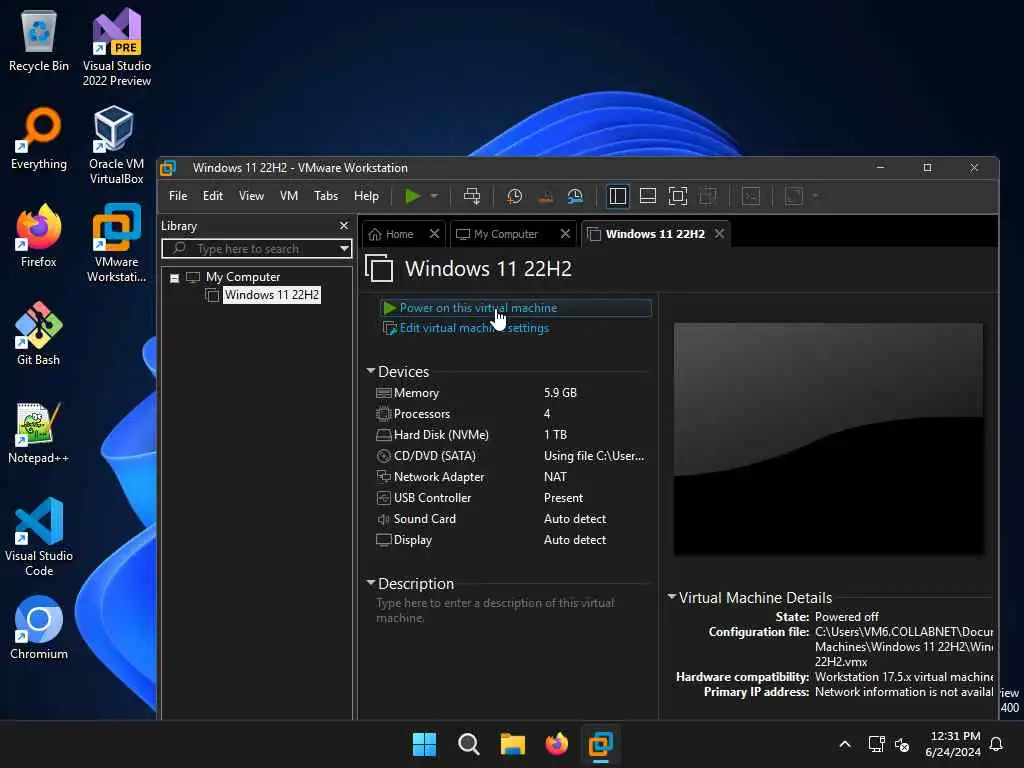Click the VMware Workstation desktop icon
1024x768 pixels.
116,244
